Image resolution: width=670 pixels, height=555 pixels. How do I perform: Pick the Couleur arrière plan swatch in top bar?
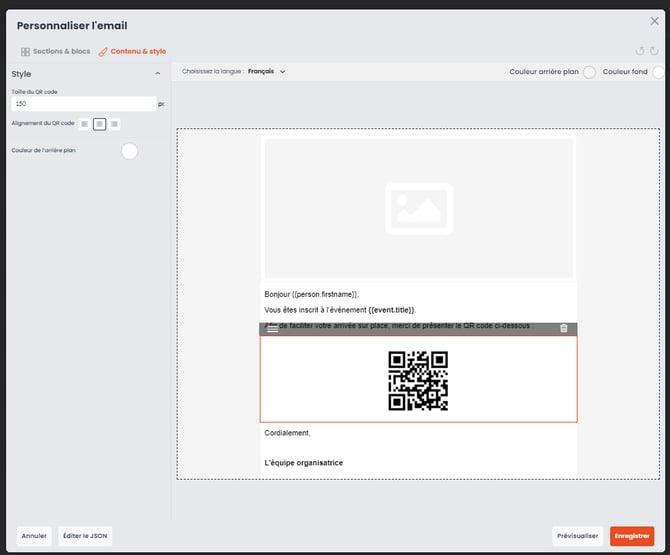click(x=589, y=72)
